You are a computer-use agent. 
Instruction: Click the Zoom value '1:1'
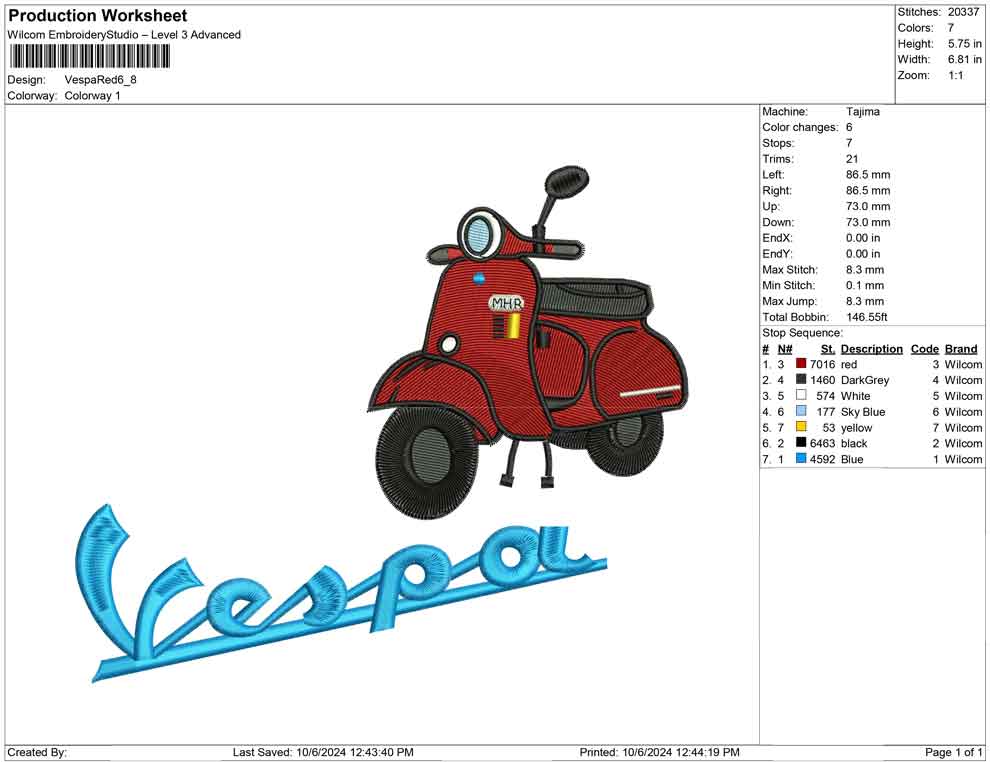[x=955, y=75]
